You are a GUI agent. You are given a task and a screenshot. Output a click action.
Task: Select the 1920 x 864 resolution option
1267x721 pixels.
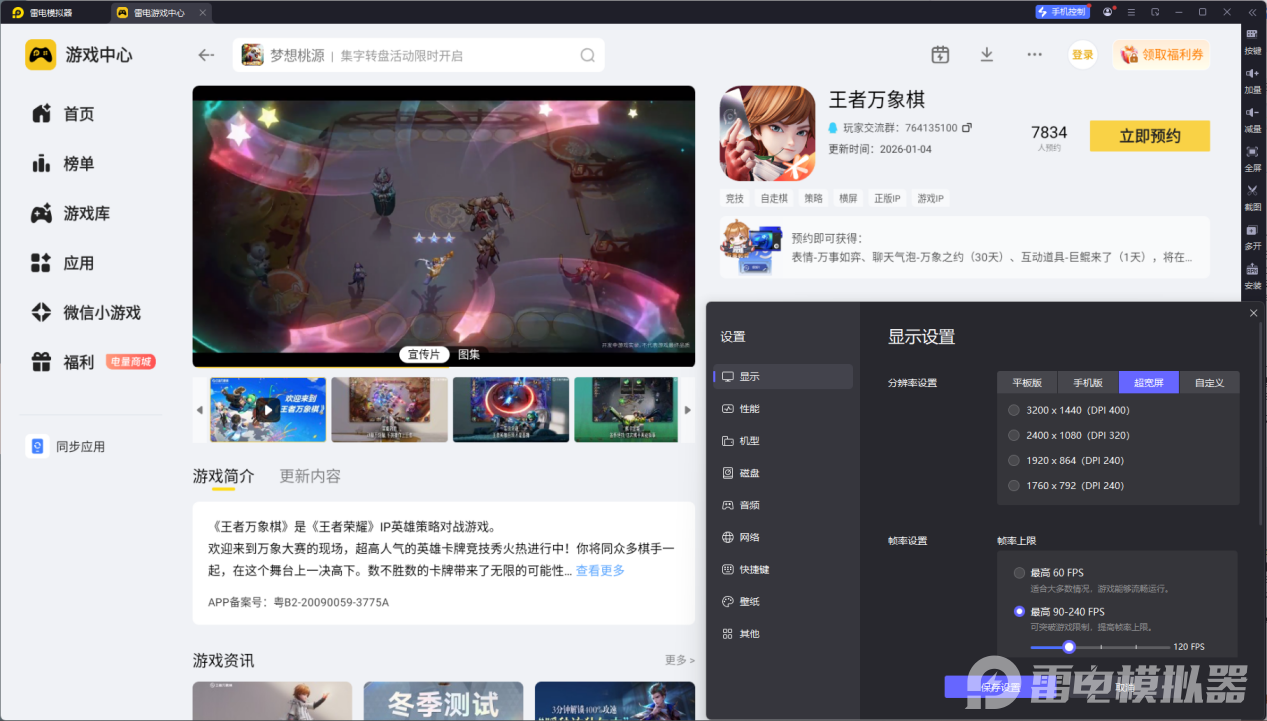(x=1066, y=460)
